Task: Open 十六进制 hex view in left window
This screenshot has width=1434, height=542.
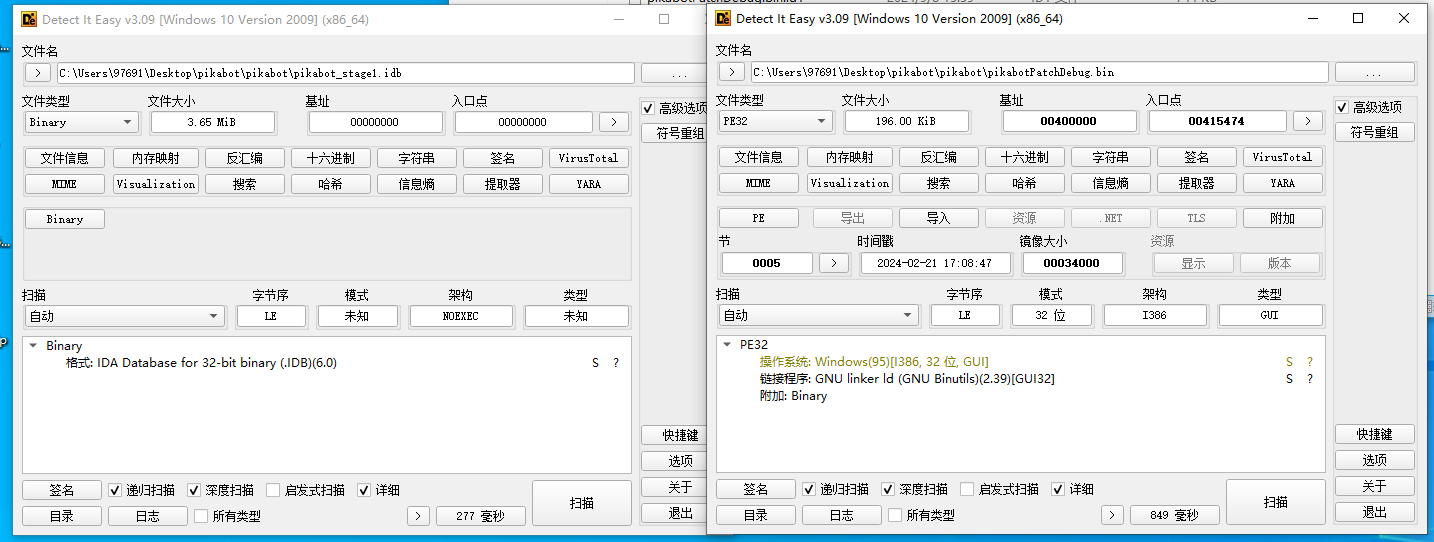Action: click(330, 158)
